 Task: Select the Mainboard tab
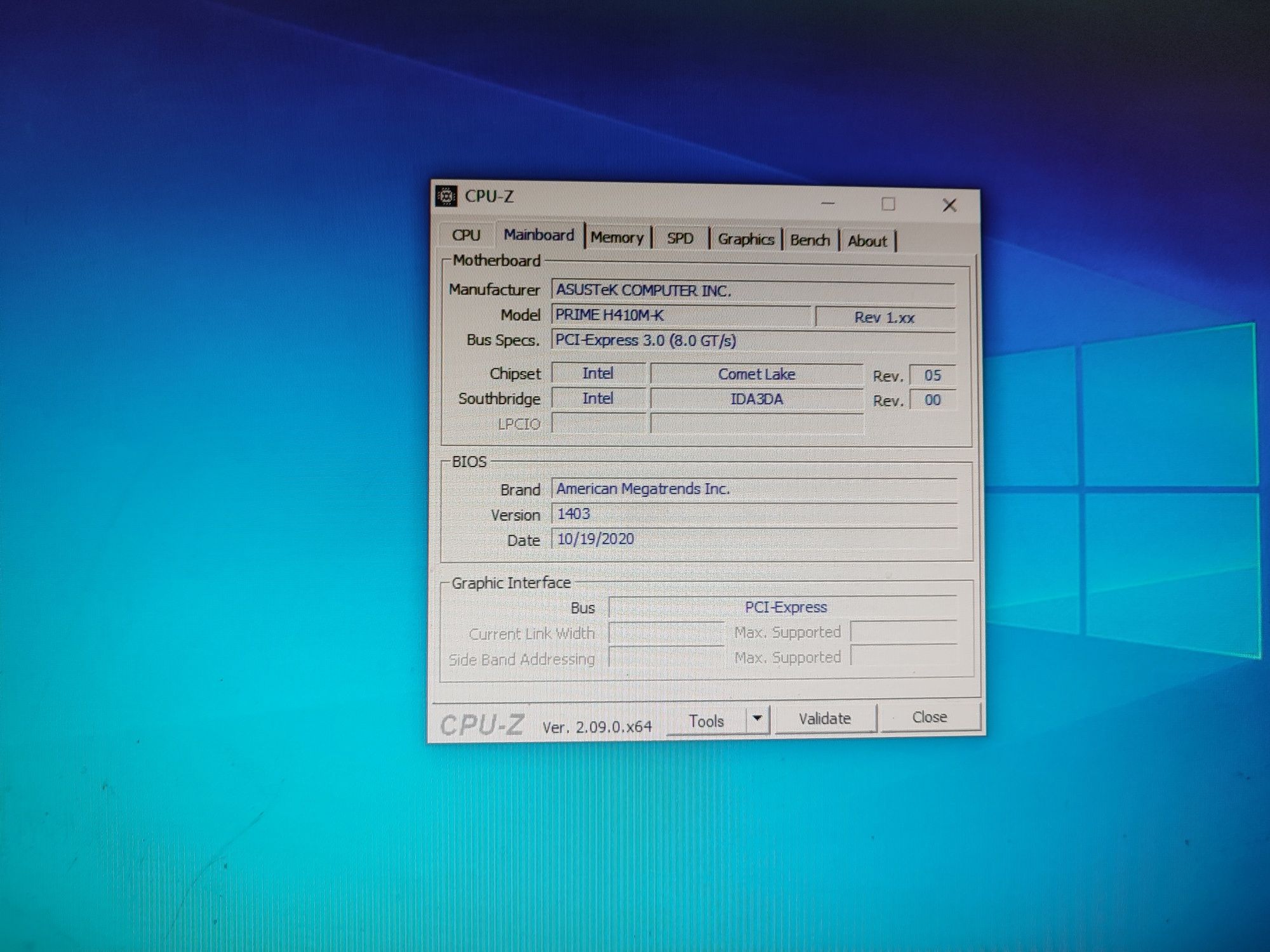click(539, 235)
